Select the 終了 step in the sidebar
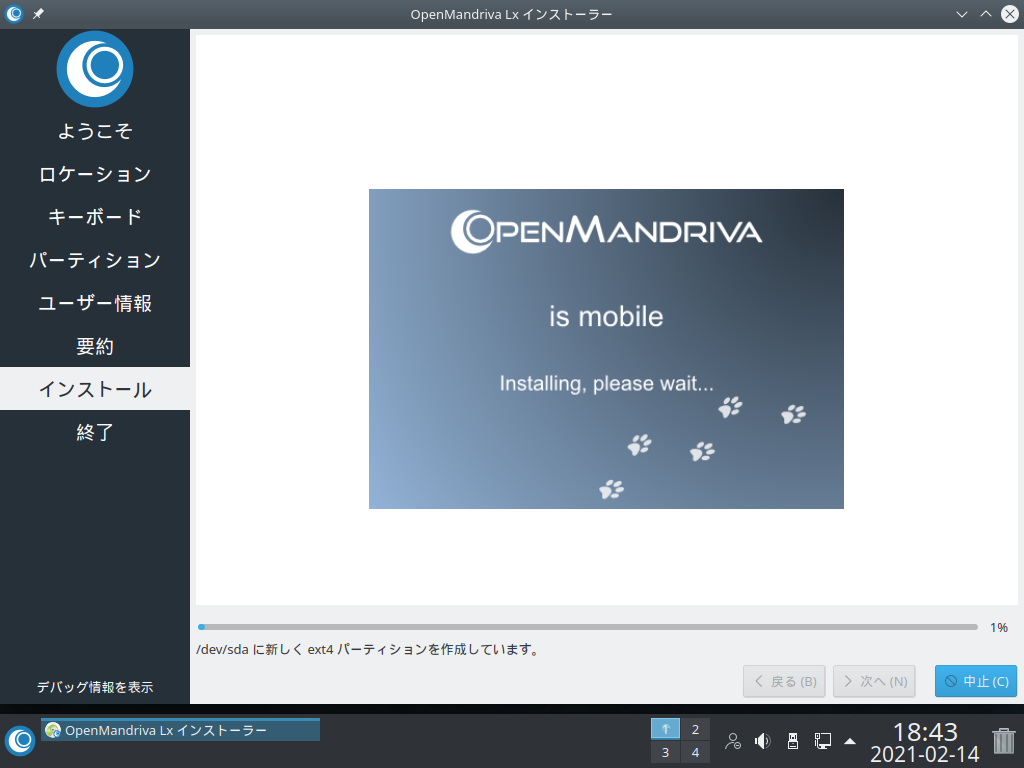Image resolution: width=1024 pixels, height=768 pixels. coord(95,432)
